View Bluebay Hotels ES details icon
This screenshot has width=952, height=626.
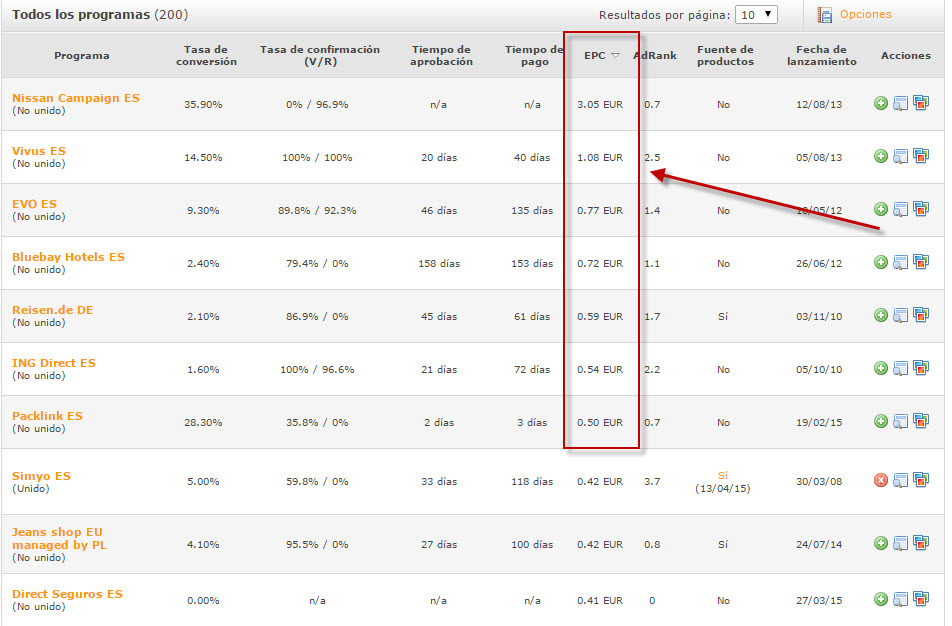coord(900,262)
